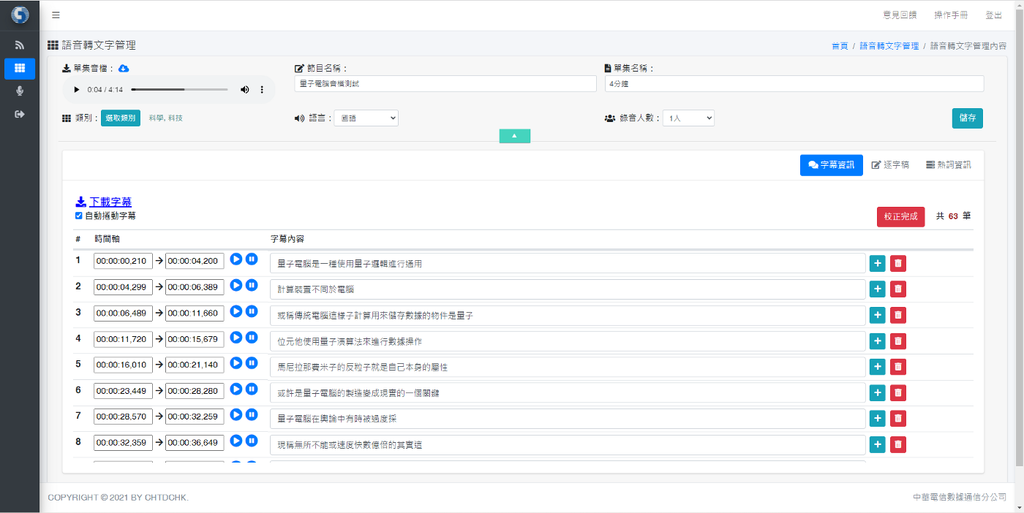Edit row 4 end time 00:00:15,679
1024x513 pixels.
tap(195, 339)
